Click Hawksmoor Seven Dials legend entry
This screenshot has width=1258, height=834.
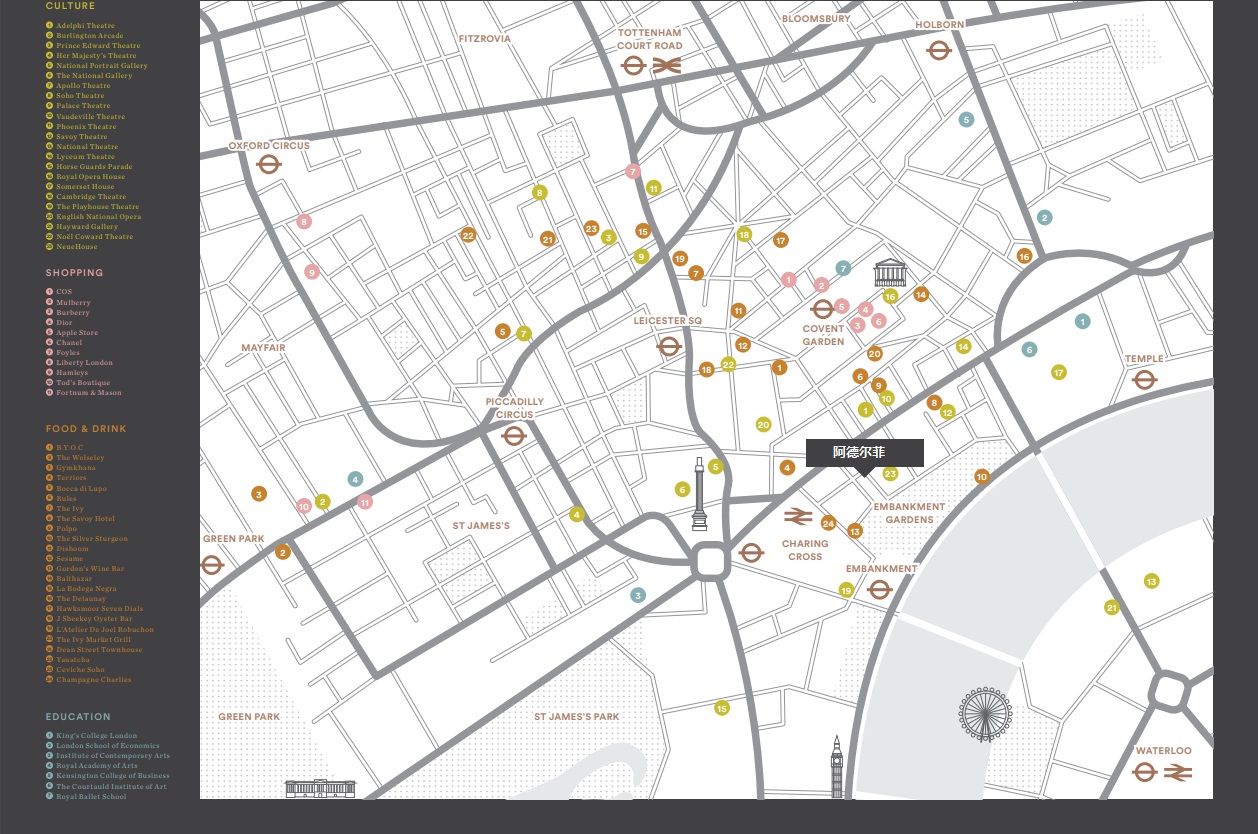[99, 609]
